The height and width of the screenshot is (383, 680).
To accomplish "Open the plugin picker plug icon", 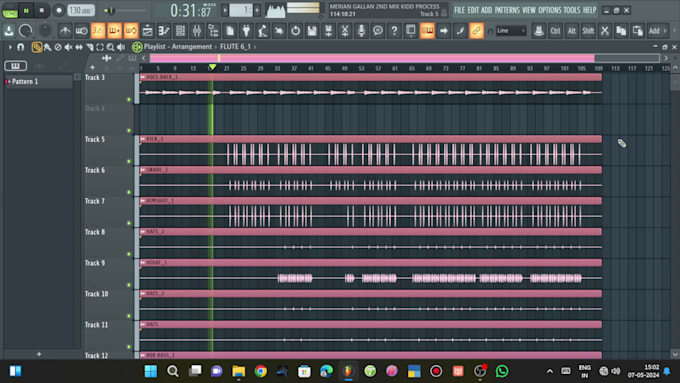I will click(246, 31).
